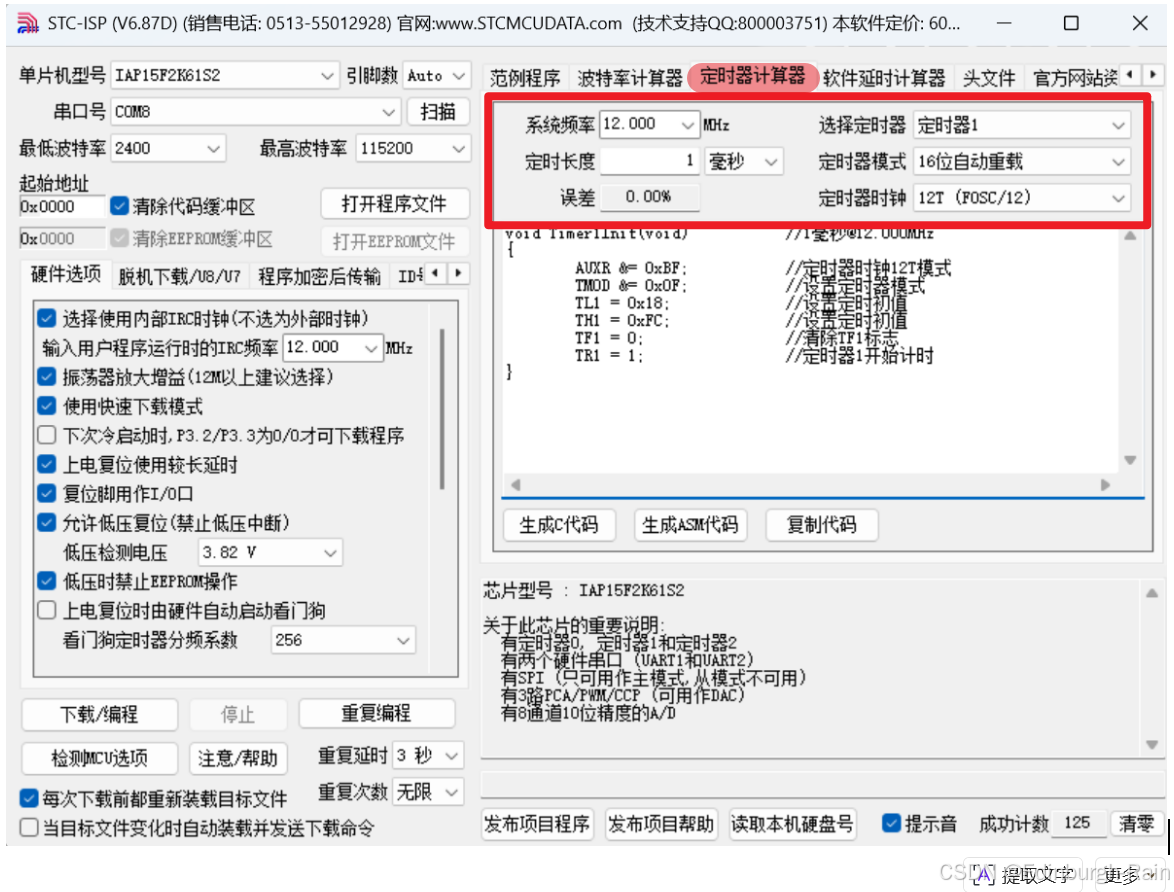Viewport: 1174px width, 892px height.
Task: Toggle 允许低压复位 checkbox
Action: click(x=46, y=523)
